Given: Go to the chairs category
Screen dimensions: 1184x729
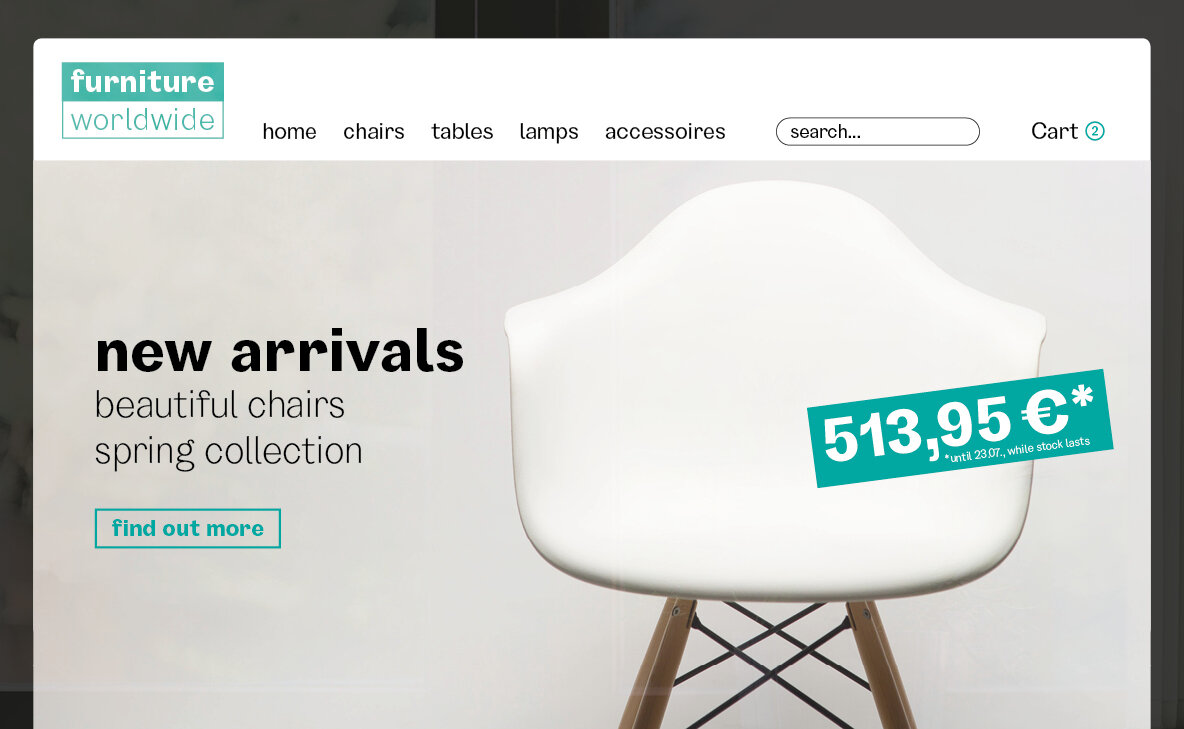Looking at the screenshot, I should (374, 131).
